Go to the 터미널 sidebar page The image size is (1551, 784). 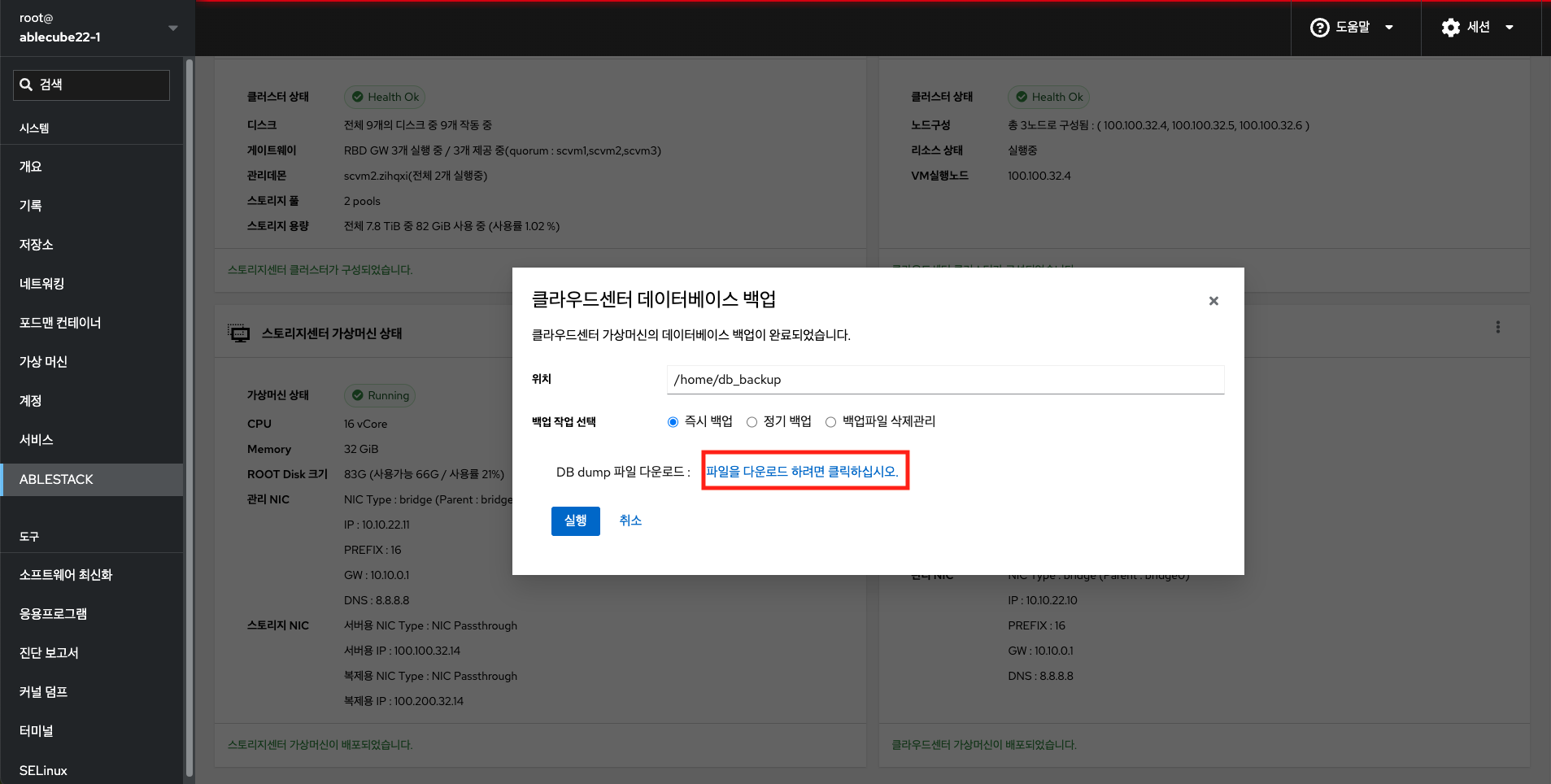tap(37, 731)
